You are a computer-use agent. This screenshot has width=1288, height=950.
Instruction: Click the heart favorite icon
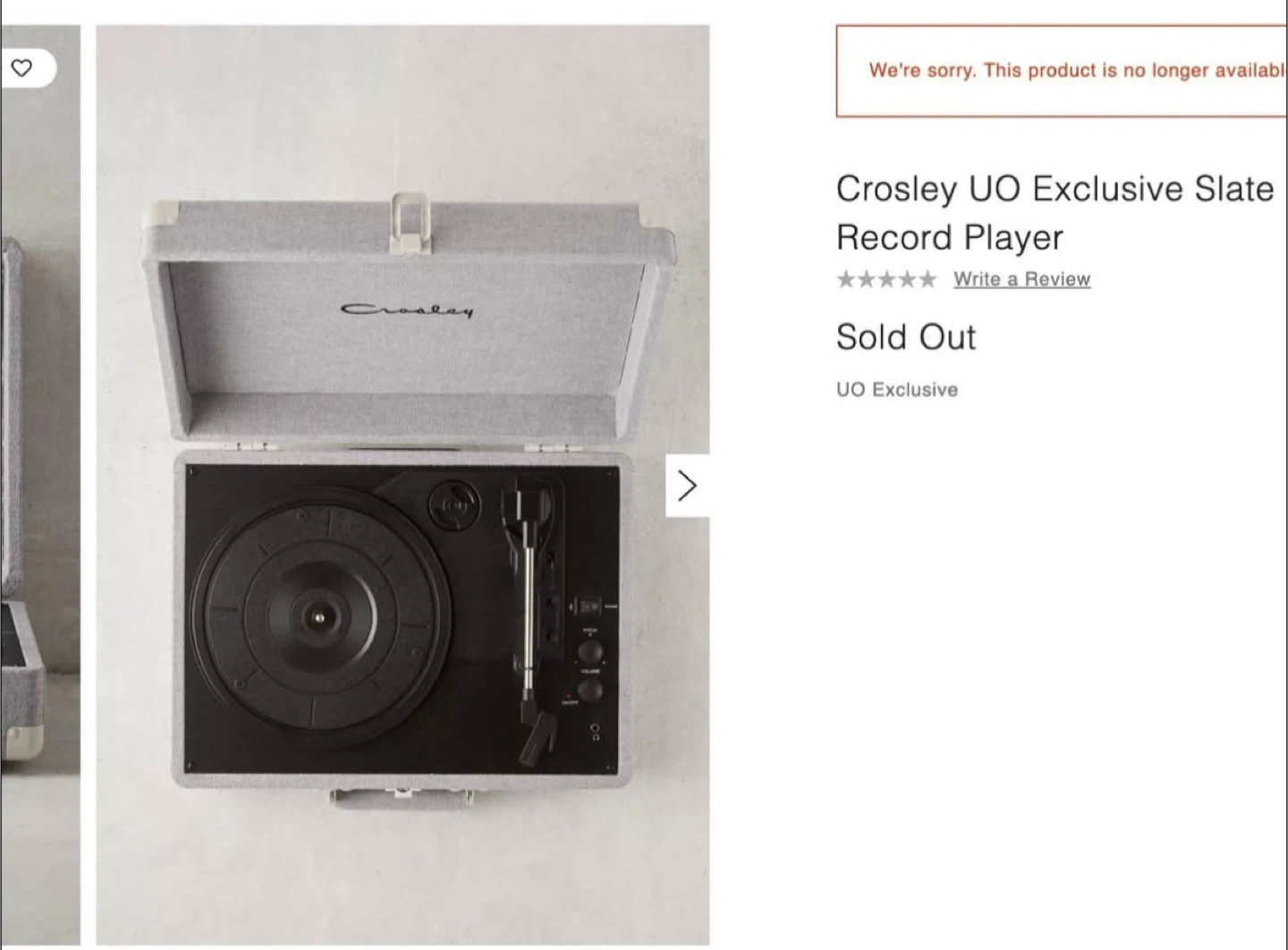coord(22,68)
